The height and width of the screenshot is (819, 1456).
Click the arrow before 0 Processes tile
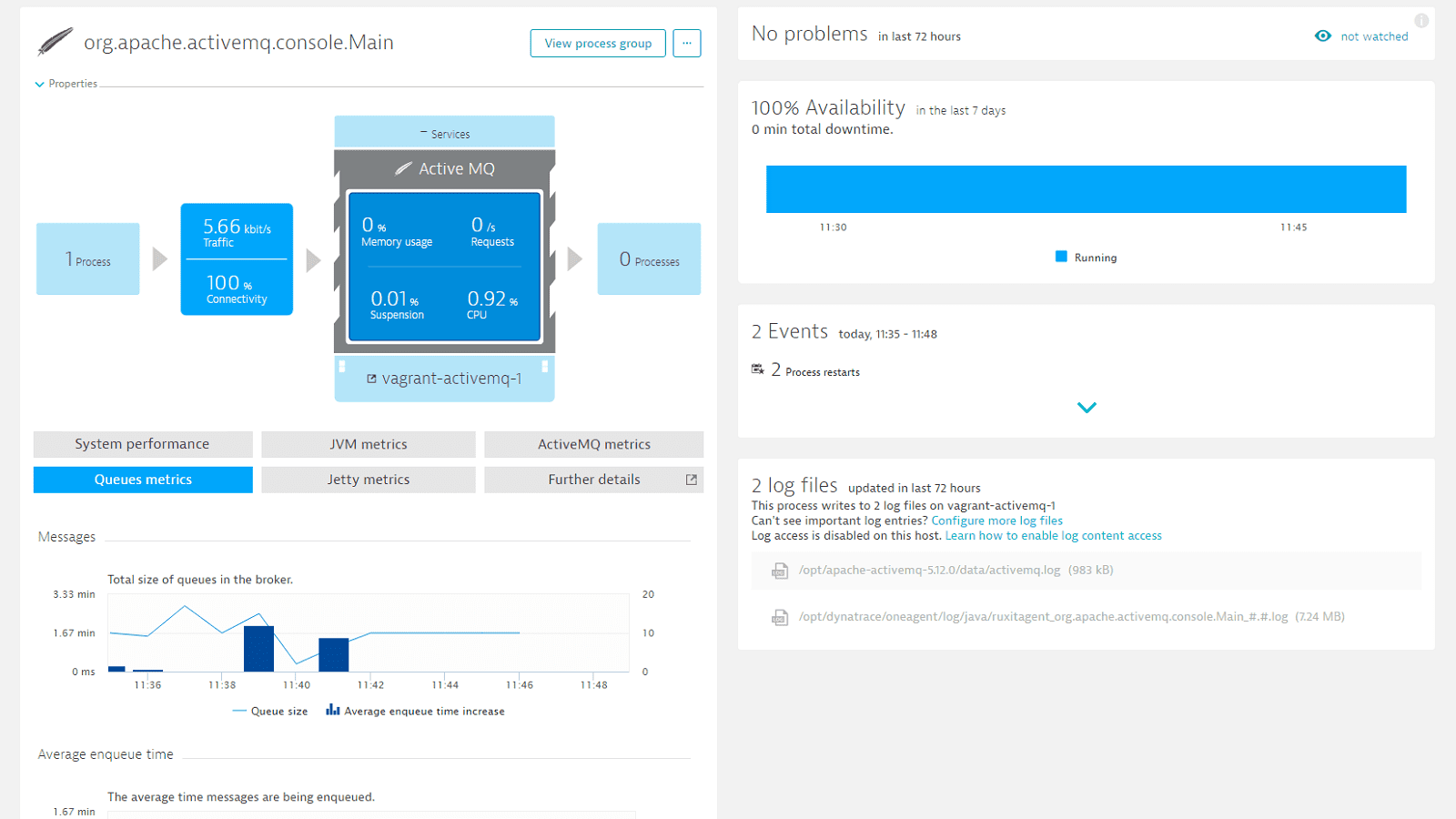(574, 259)
